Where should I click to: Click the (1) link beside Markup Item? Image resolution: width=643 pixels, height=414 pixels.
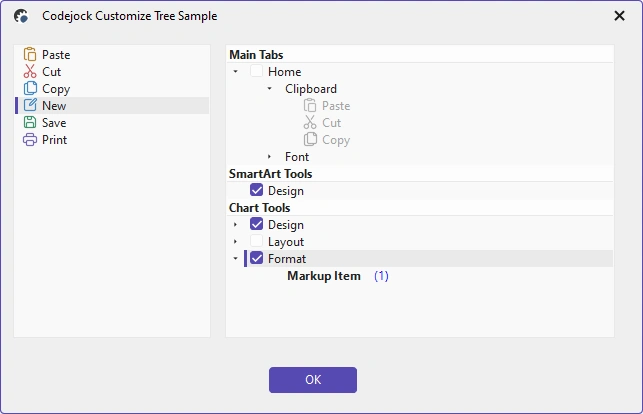coord(381,276)
